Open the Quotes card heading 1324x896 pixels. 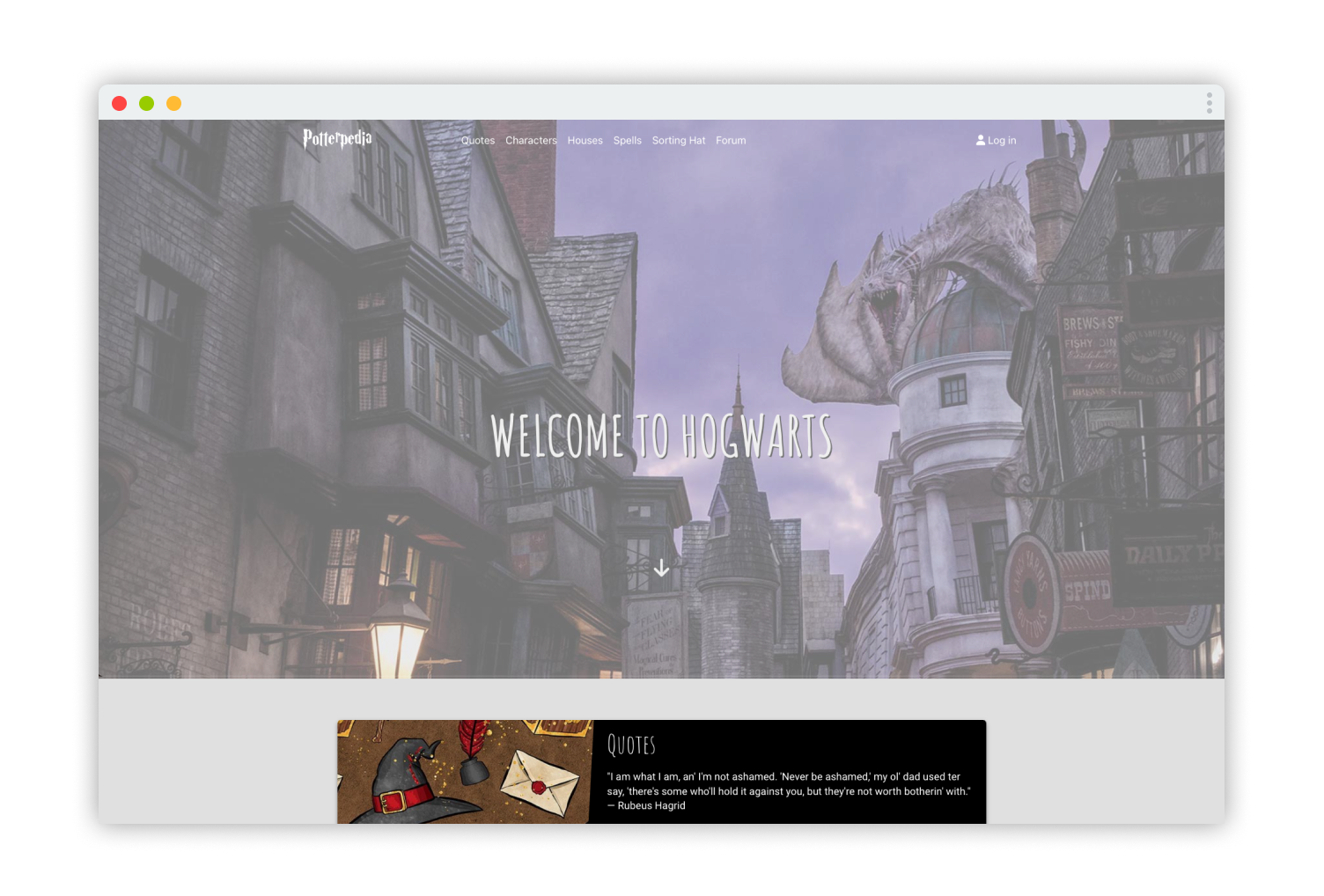click(x=631, y=745)
